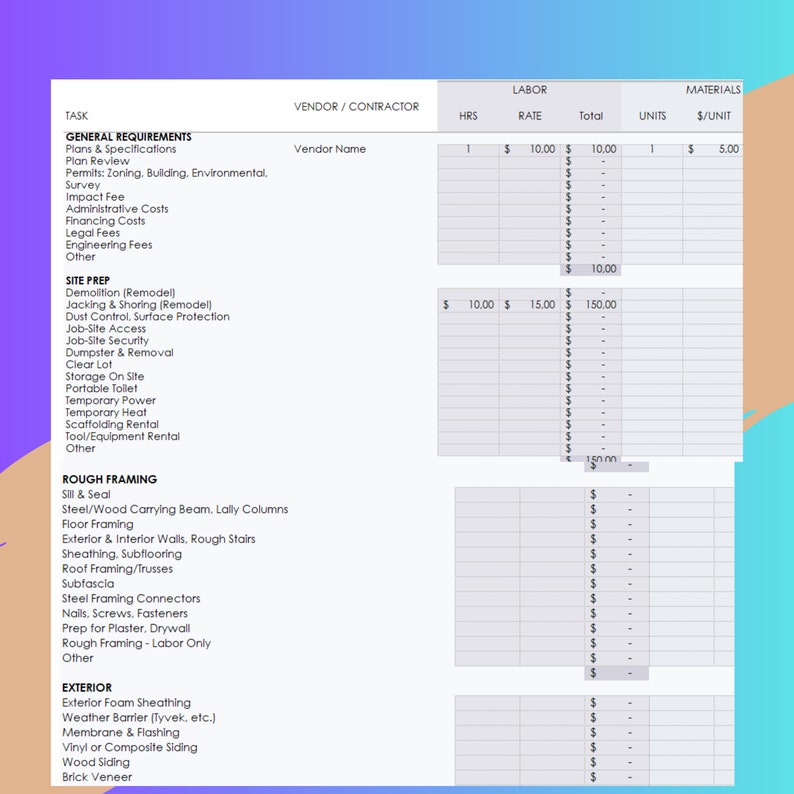This screenshot has height=794, width=794.
Task: Select Weather Barrier (Tyvek, etc.) task
Action: point(138,718)
